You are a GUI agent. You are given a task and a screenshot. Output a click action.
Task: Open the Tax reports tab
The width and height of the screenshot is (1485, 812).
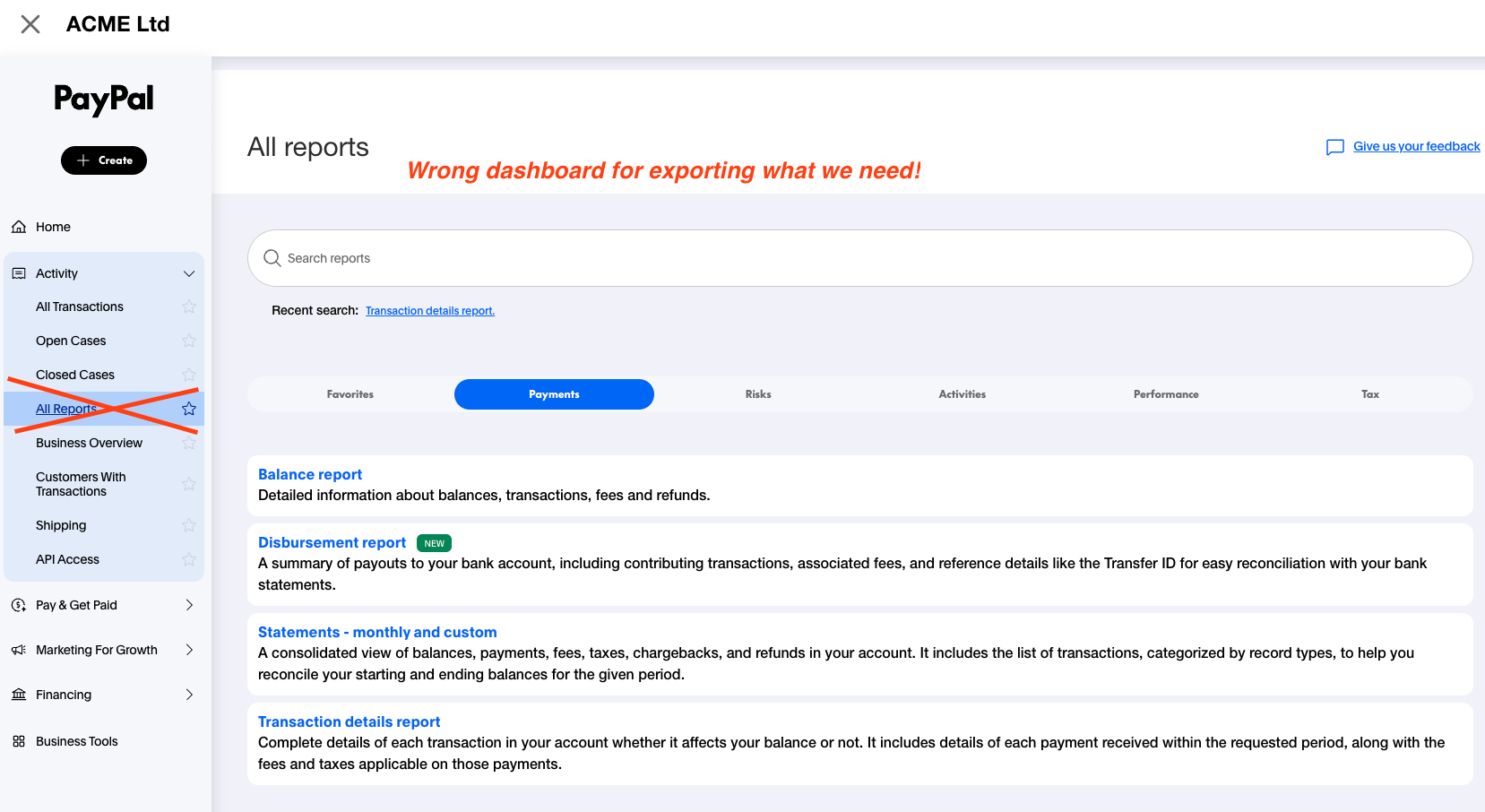coord(1369,393)
